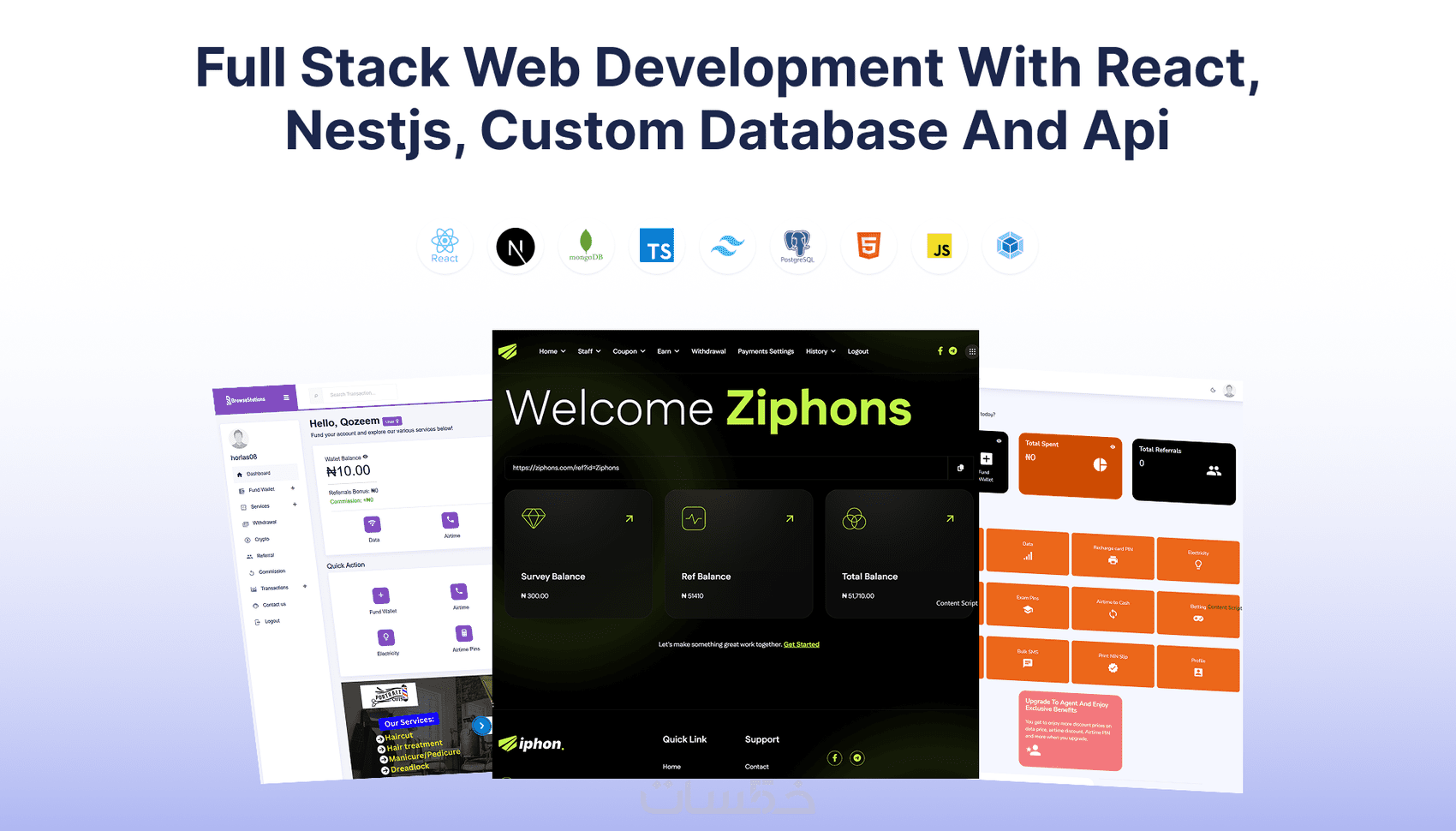The width and height of the screenshot is (1456, 831).
Task: Click the HTML5 shield logo badge
Action: point(868,247)
